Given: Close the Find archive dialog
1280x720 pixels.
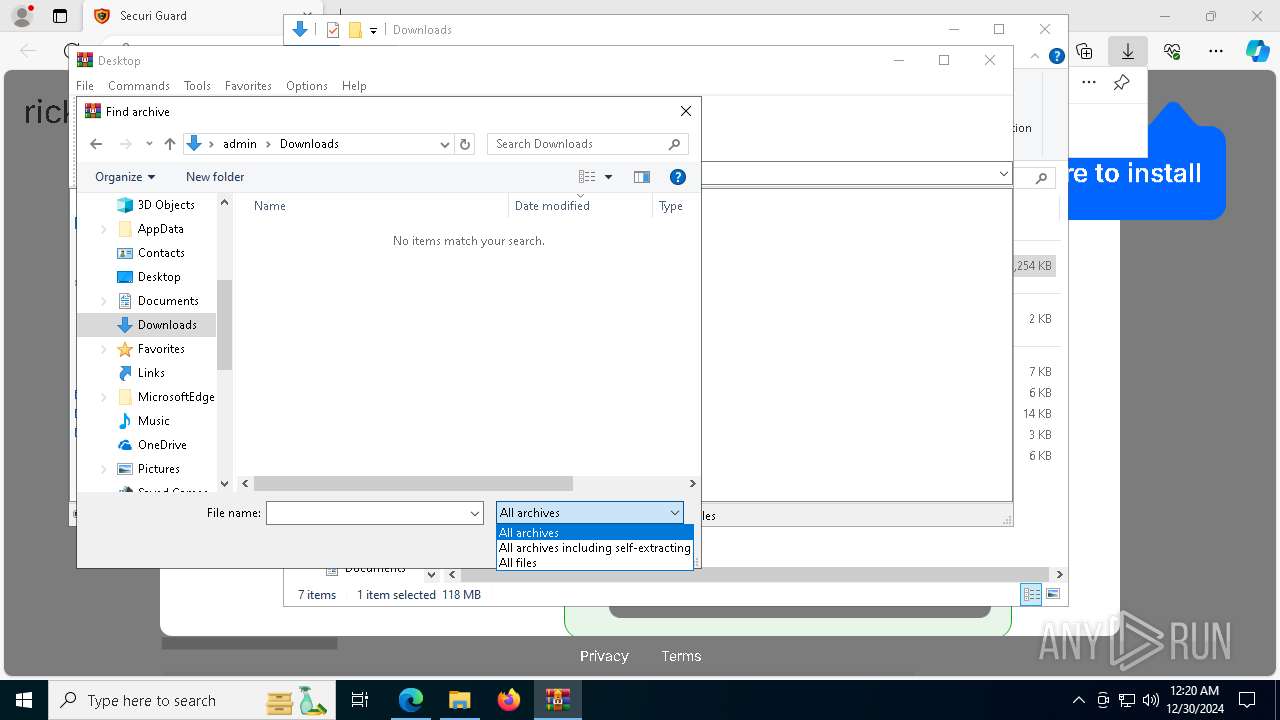Looking at the screenshot, I should [685, 111].
